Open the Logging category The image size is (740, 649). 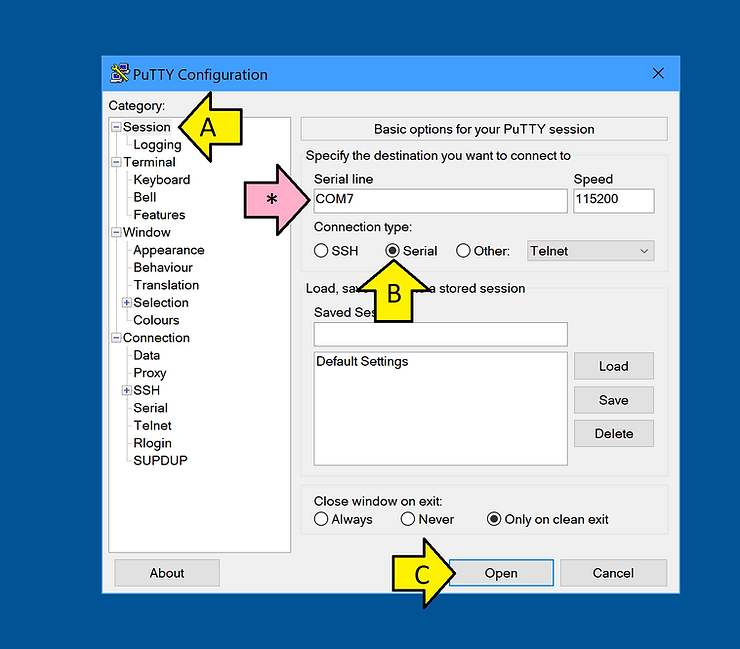[x=157, y=145]
